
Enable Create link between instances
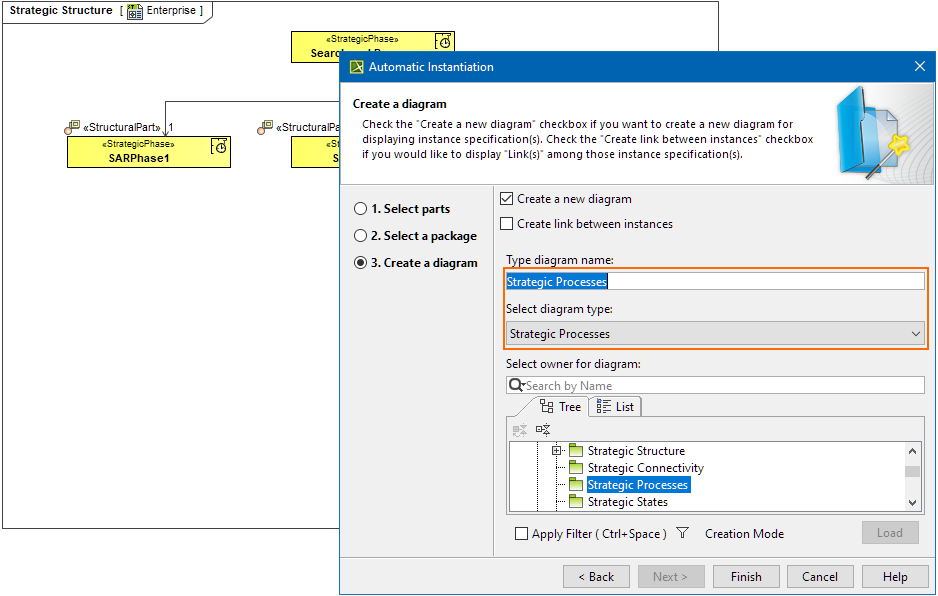coord(507,224)
